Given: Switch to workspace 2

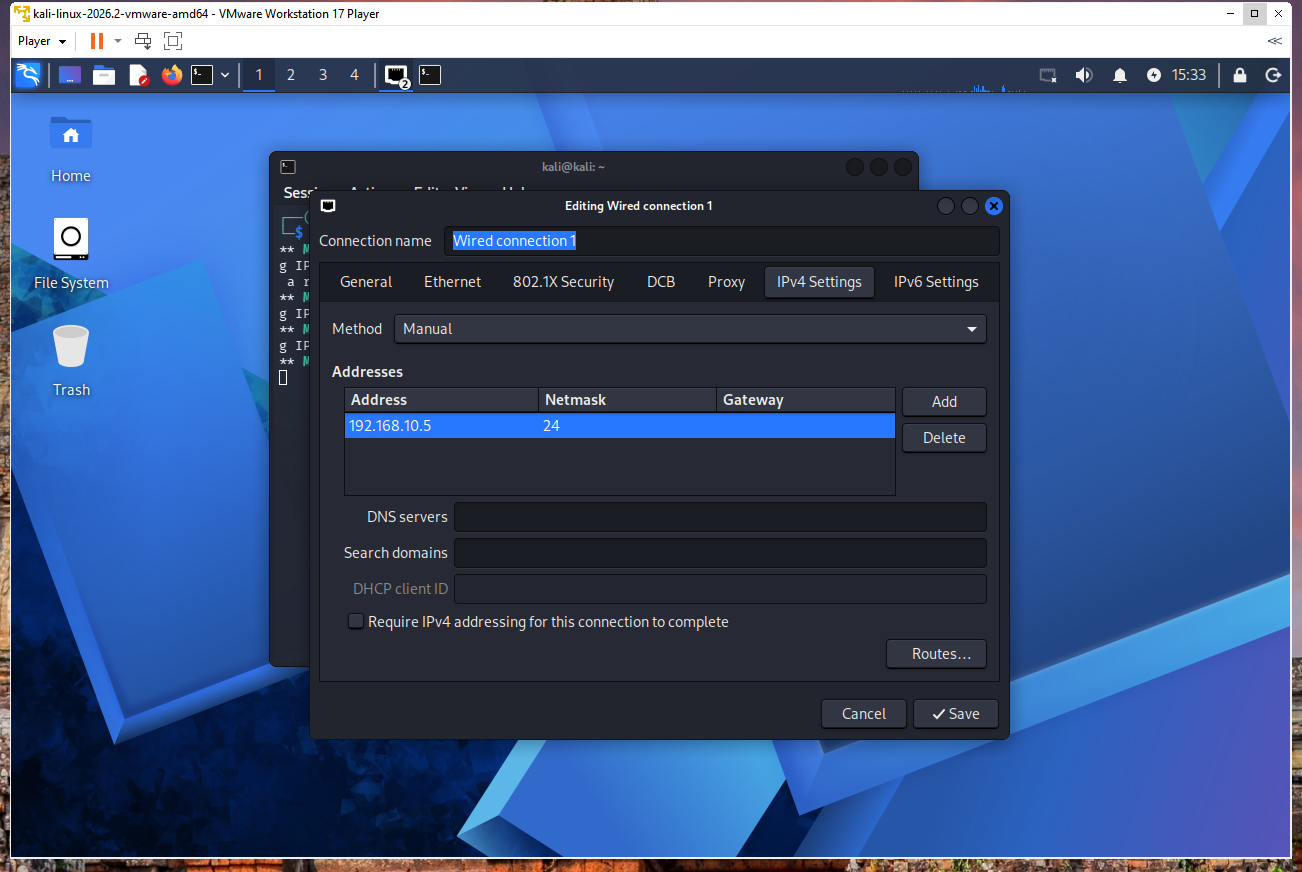Looking at the screenshot, I should (291, 75).
